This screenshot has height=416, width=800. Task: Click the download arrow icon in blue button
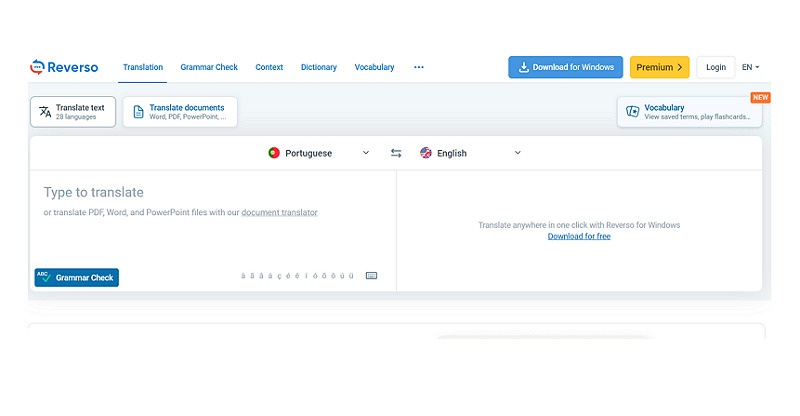click(x=523, y=67)
